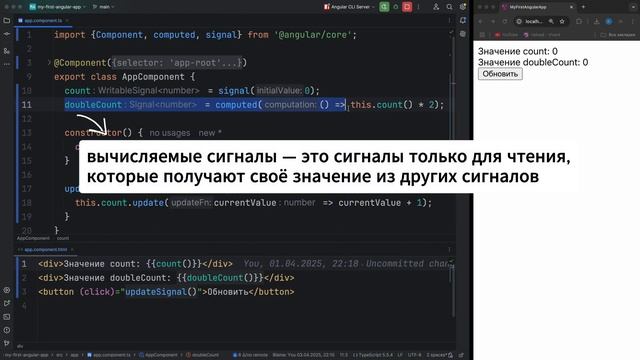Open the Services tool window in left sidebar
The image size is (640, 360).
coord(7,290)
